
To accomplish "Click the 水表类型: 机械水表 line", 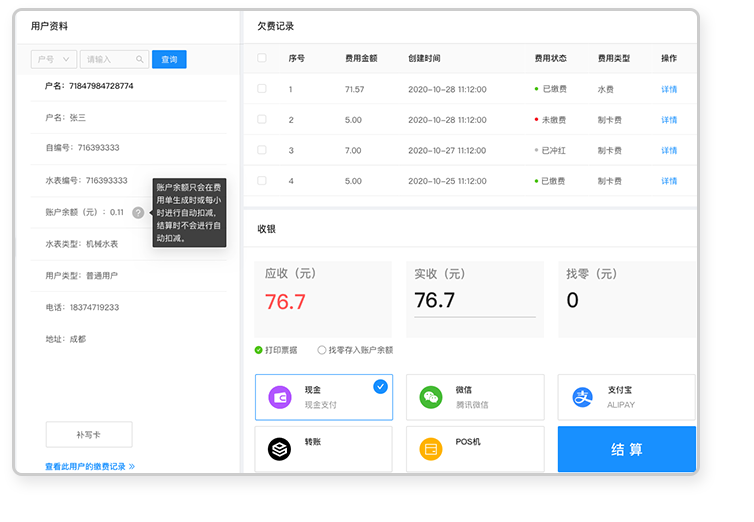I will point(82,244).
